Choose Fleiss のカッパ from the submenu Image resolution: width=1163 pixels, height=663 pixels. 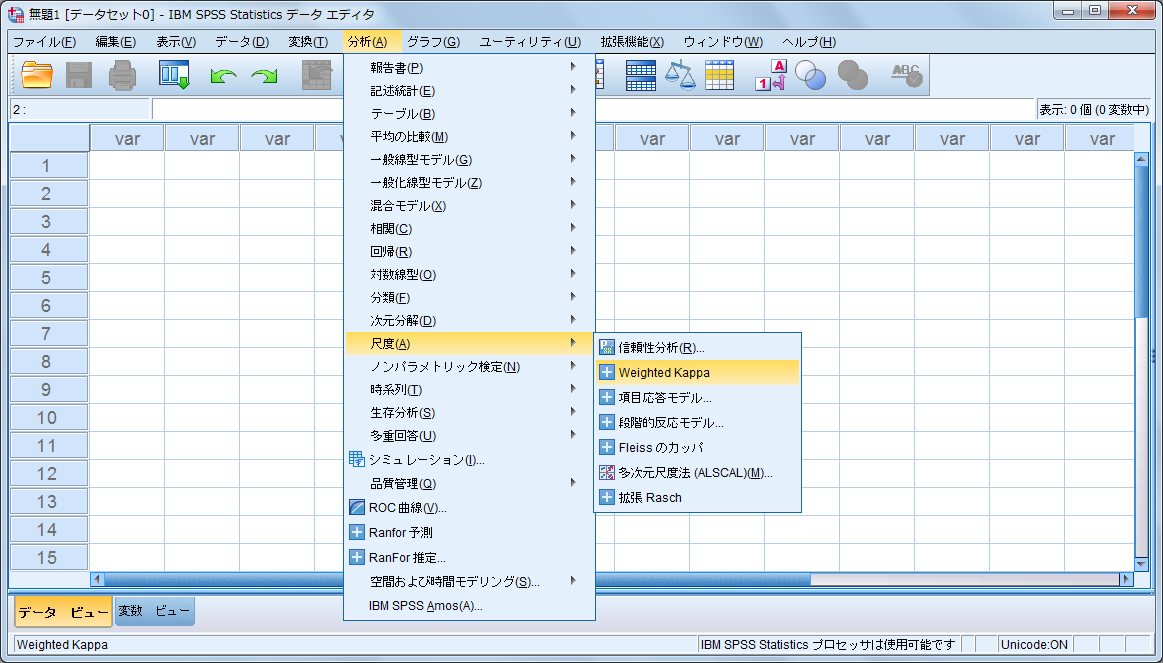(698, 447)
